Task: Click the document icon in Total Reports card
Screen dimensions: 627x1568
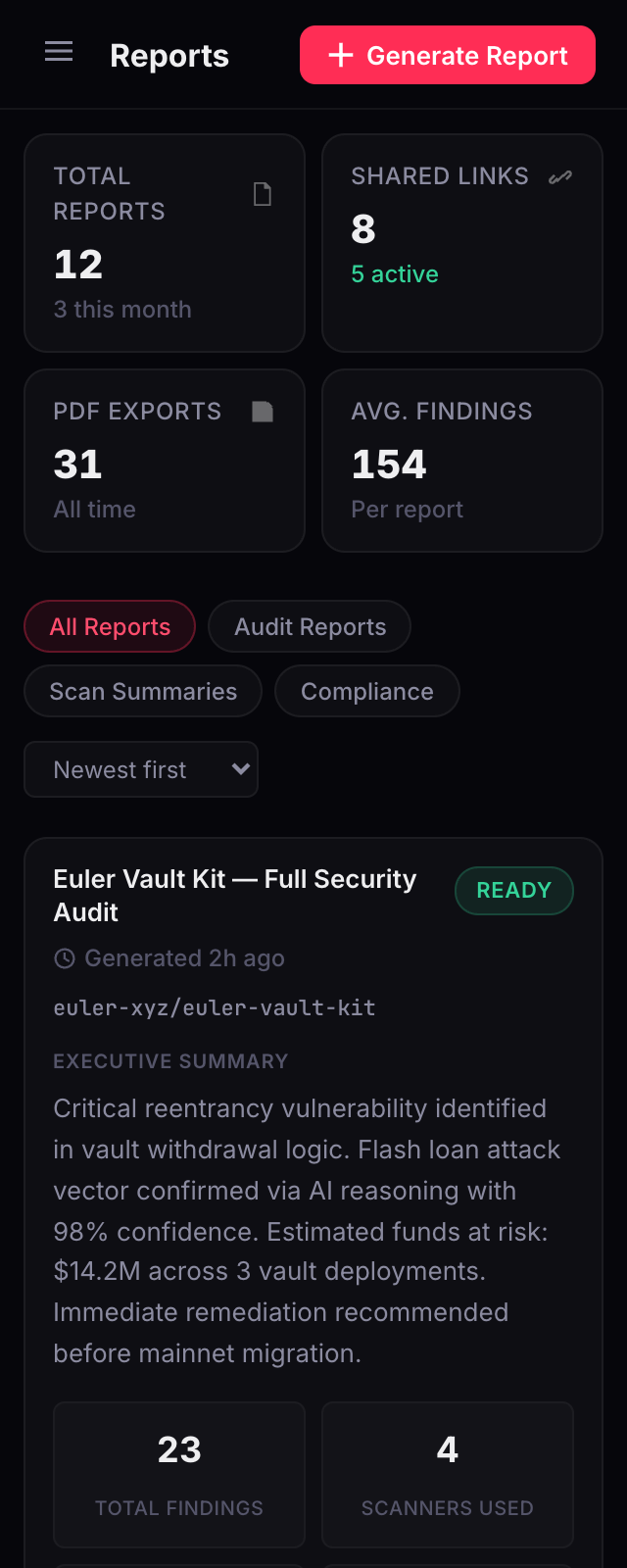Action: [x=263, y=194]
